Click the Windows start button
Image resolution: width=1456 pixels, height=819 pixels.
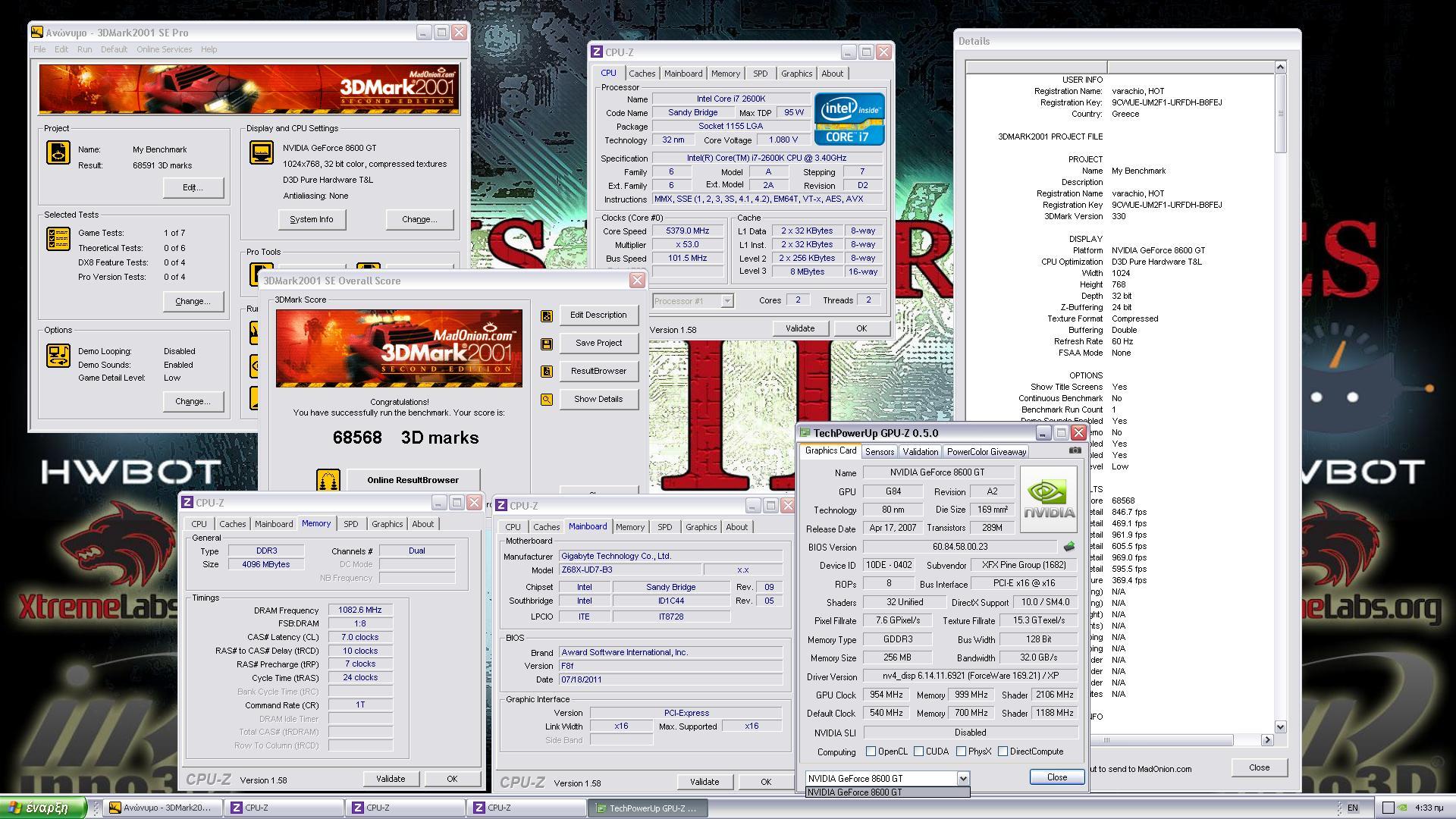click(x=44, y=808)
